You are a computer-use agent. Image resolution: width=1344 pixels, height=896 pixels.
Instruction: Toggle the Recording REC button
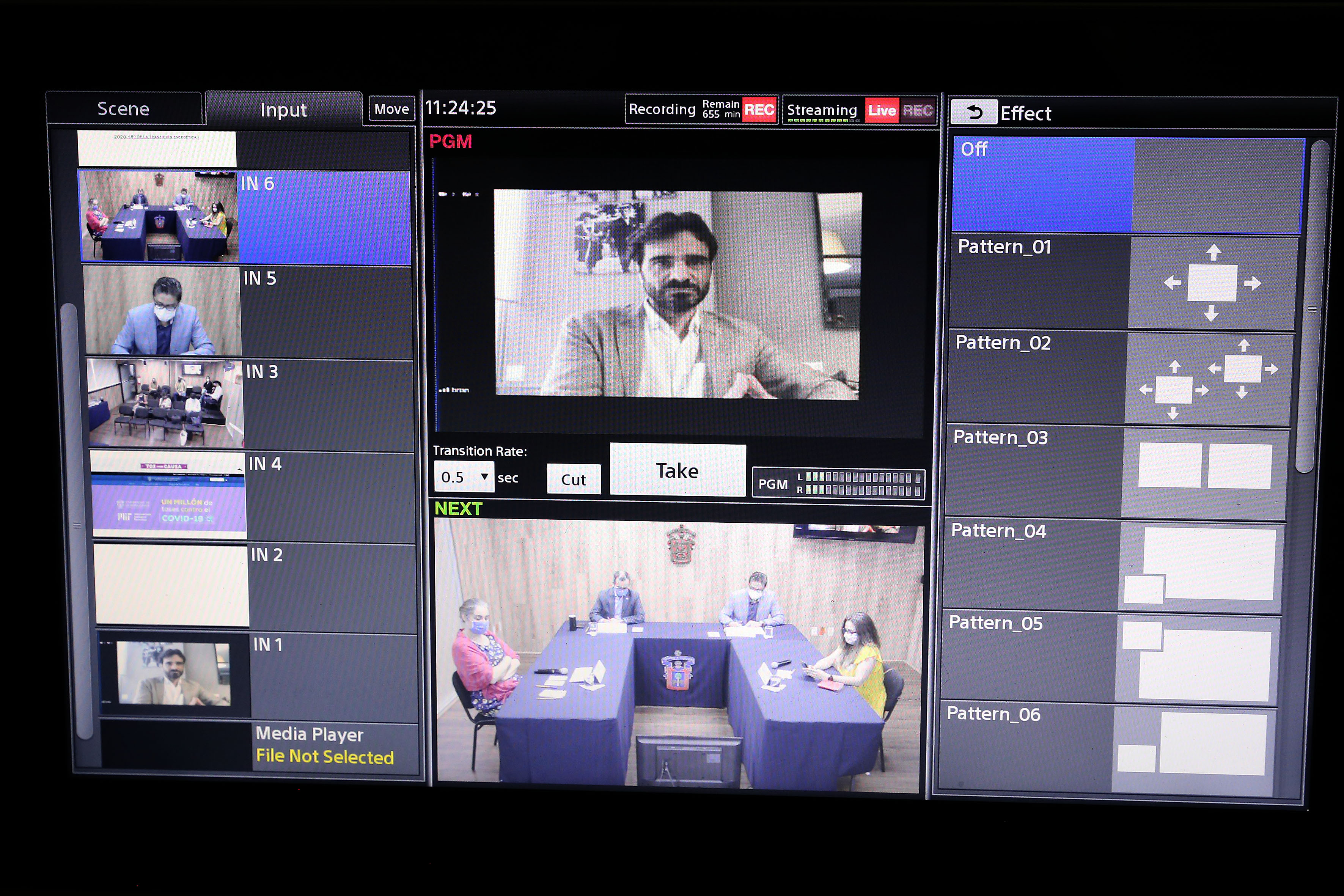coord(759,110)
